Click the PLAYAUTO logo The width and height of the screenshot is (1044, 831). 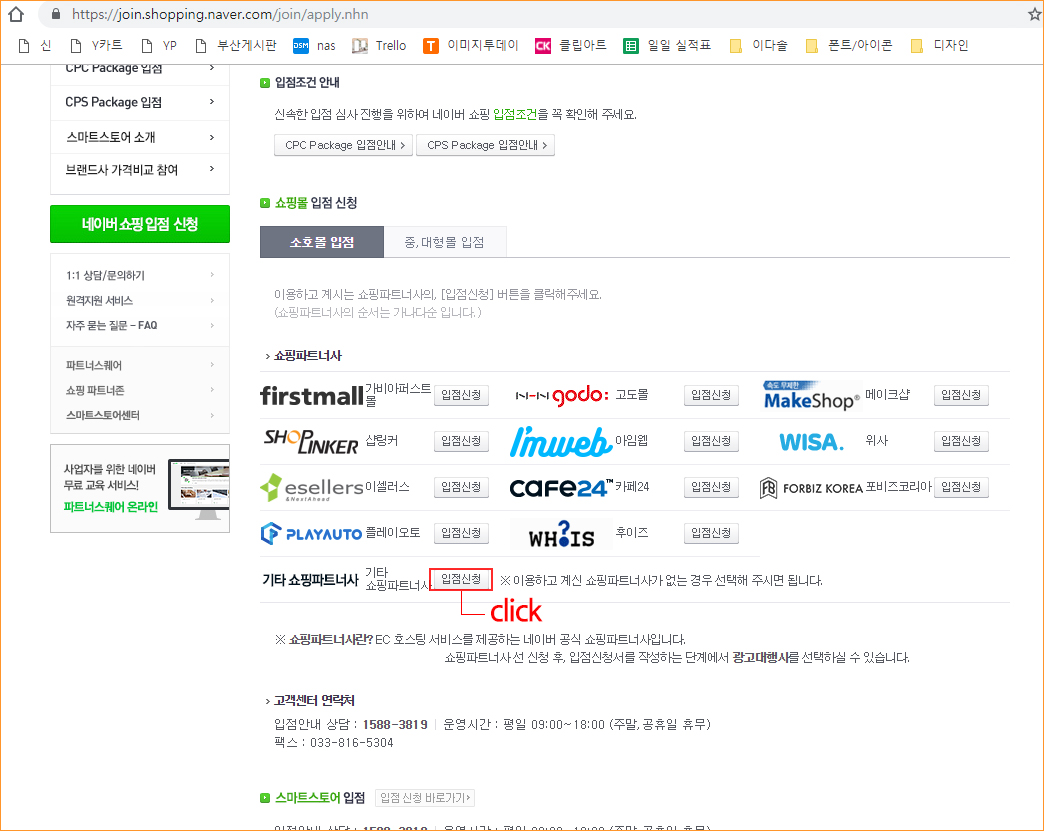(x=311, y=533)
